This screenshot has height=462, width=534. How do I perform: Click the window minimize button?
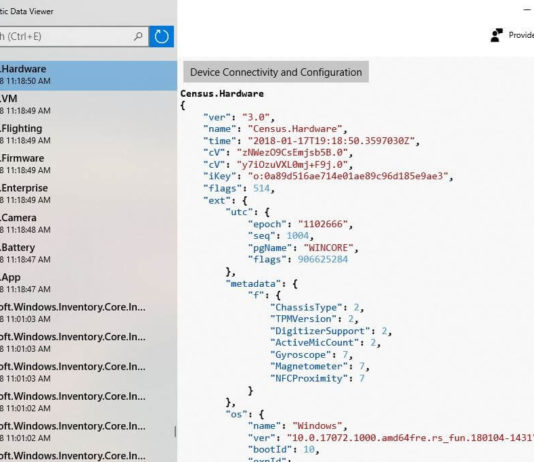(x=527, y=10)
